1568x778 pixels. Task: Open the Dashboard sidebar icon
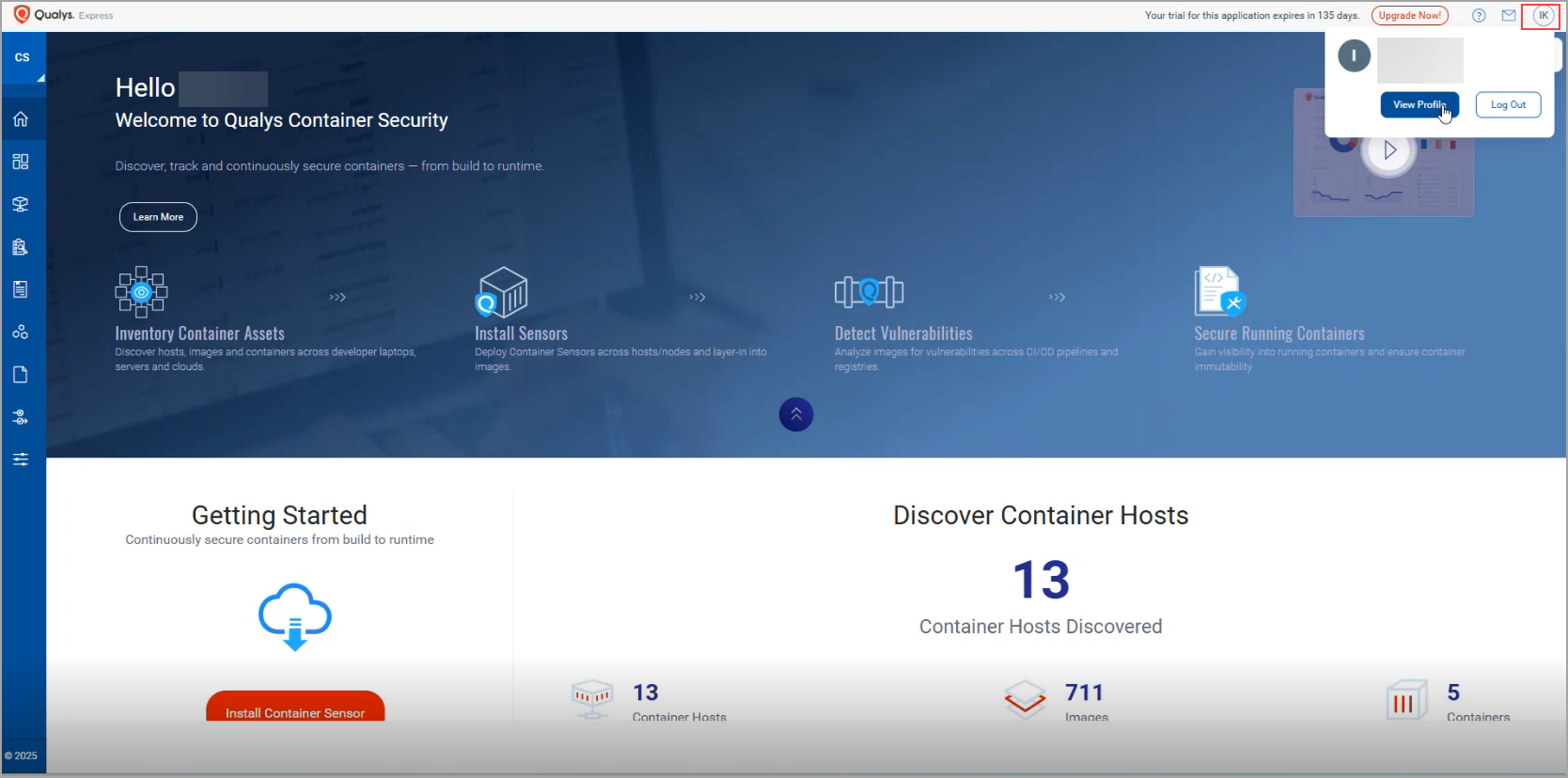pyautogui.click(x=21, y=162)
